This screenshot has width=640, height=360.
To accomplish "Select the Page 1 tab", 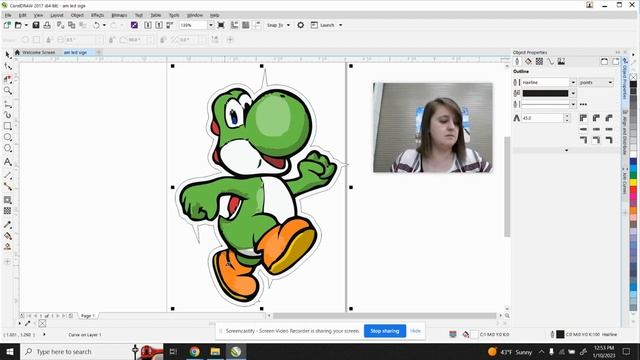I will 87,316.
